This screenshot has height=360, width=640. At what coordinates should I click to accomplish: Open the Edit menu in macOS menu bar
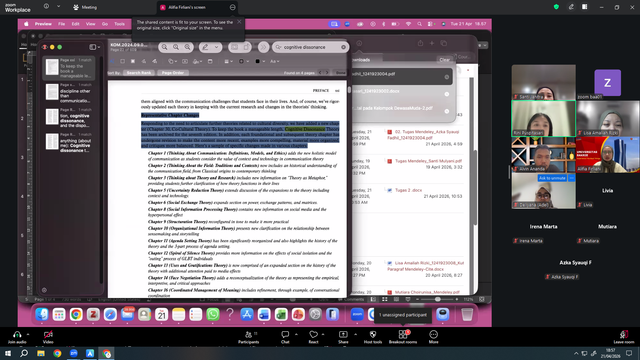click(x=76, y=24)
